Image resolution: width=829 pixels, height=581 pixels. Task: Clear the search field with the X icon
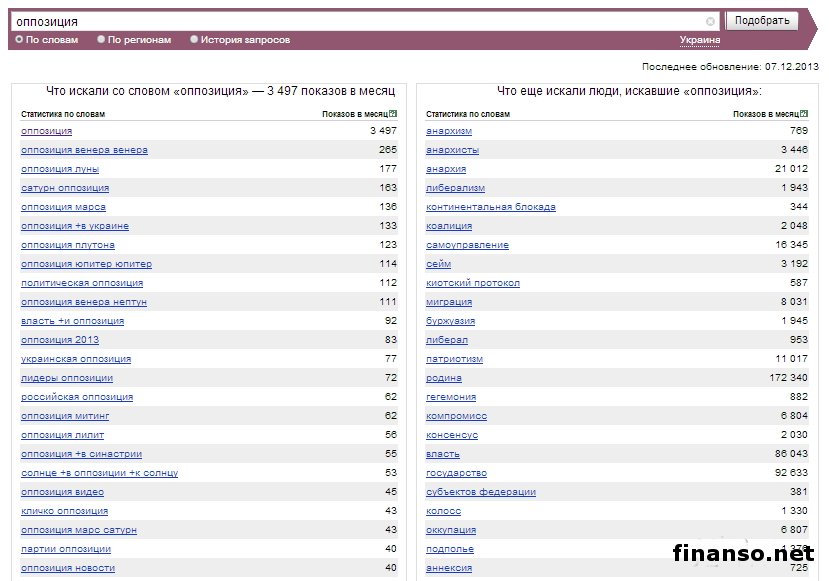click(710, 21)
